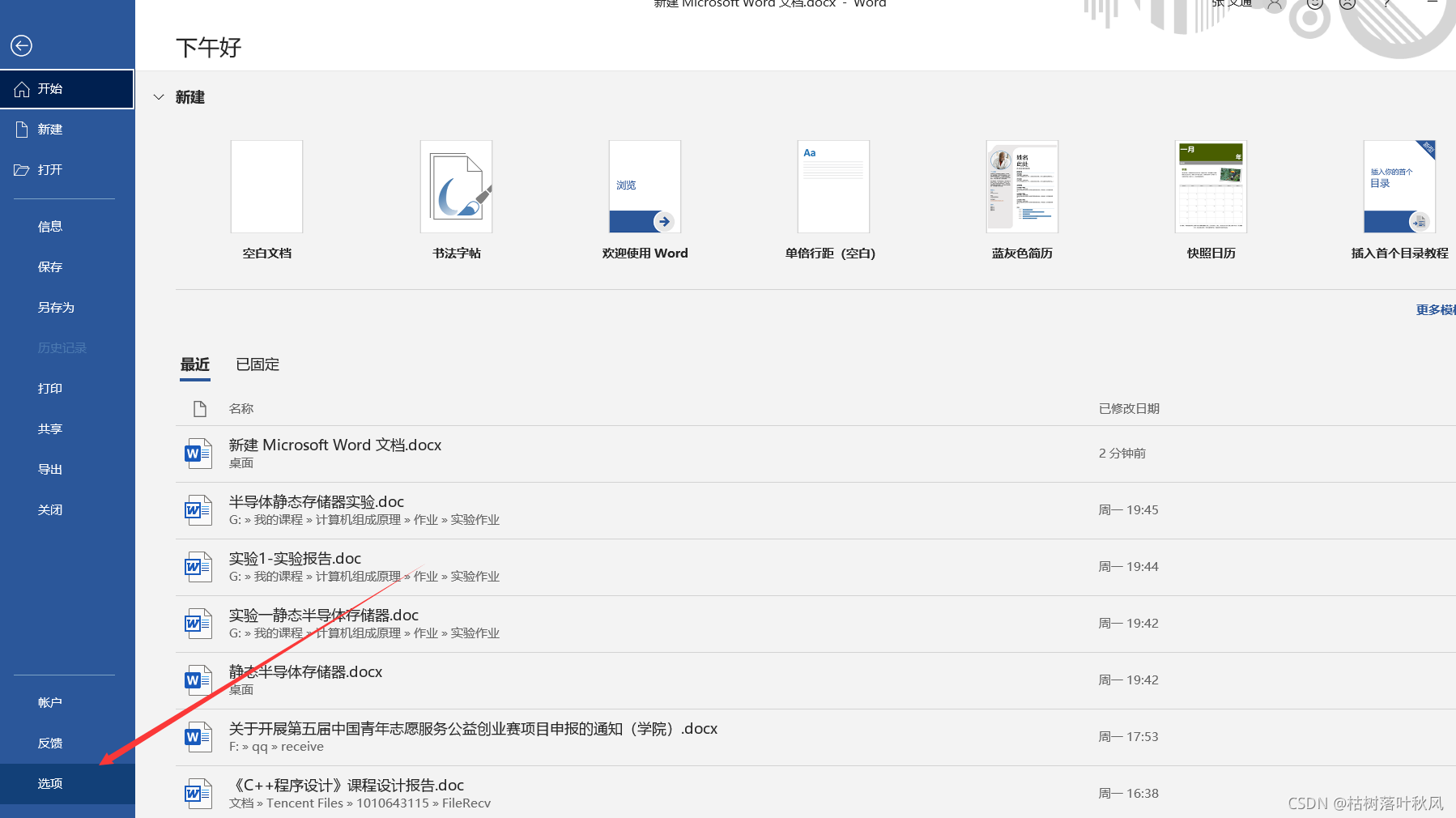Open 反馈 in the sidebar

pyautogui.click(x=67, y=743)
